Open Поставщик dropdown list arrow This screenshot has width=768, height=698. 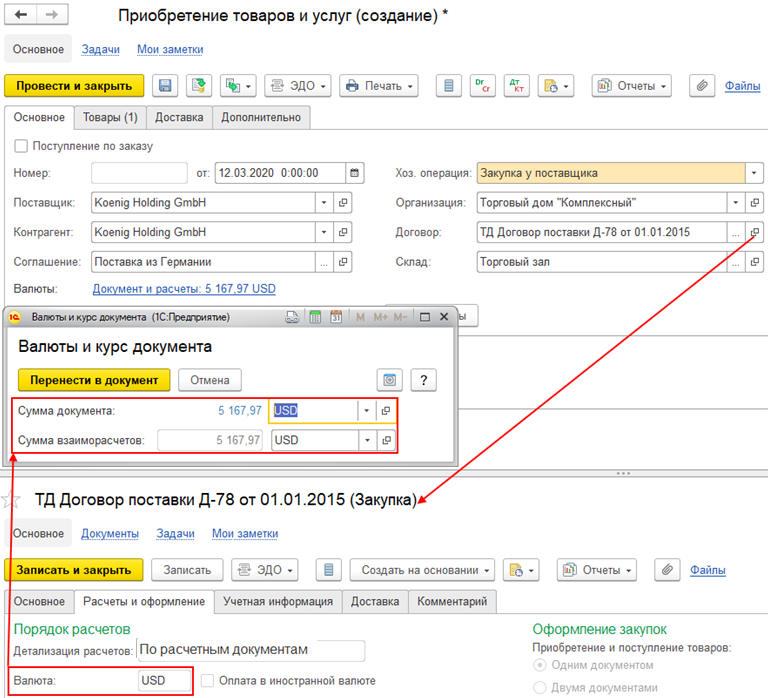click(324, 202)
